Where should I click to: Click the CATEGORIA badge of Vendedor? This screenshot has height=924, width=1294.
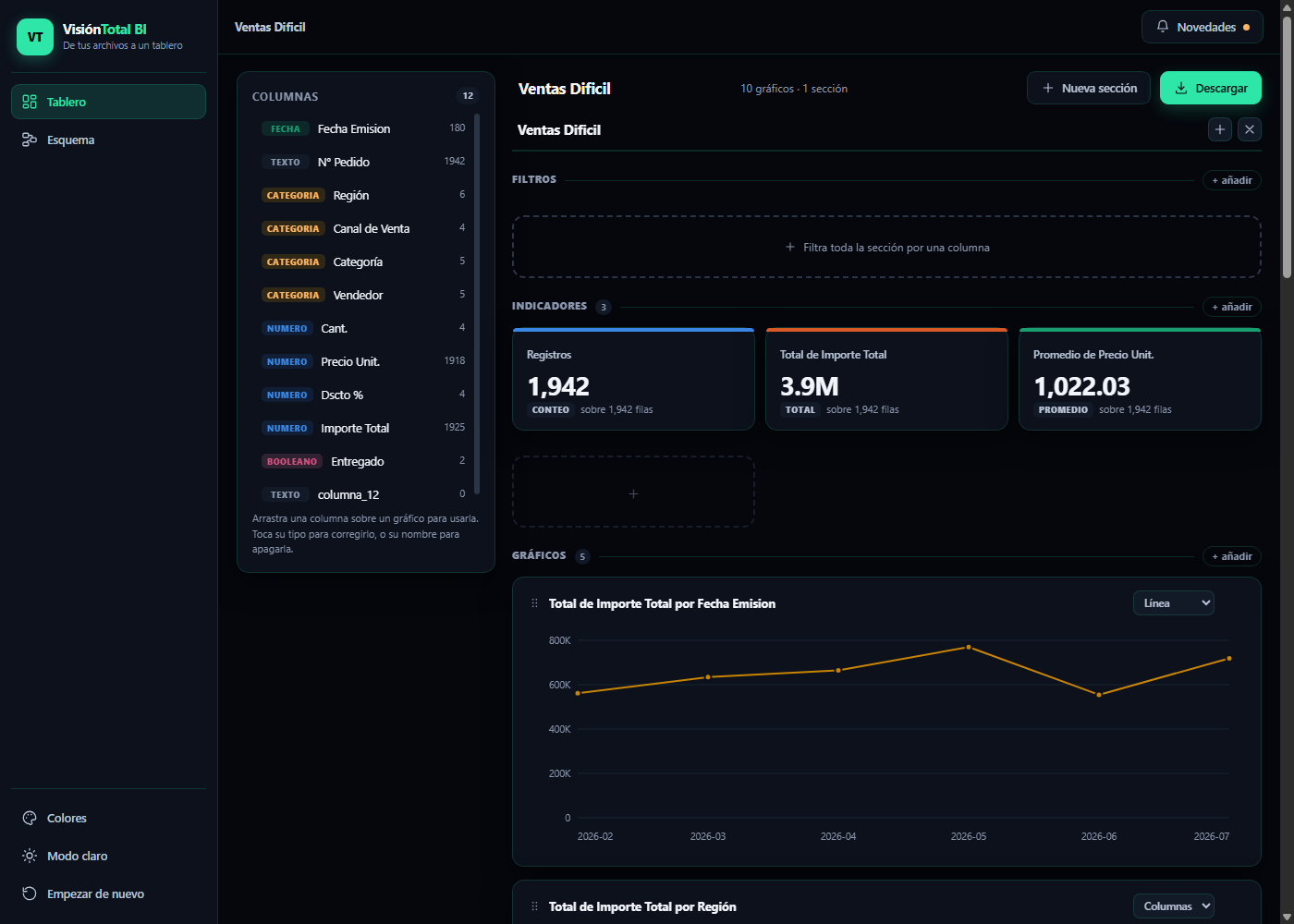[293, 296]
